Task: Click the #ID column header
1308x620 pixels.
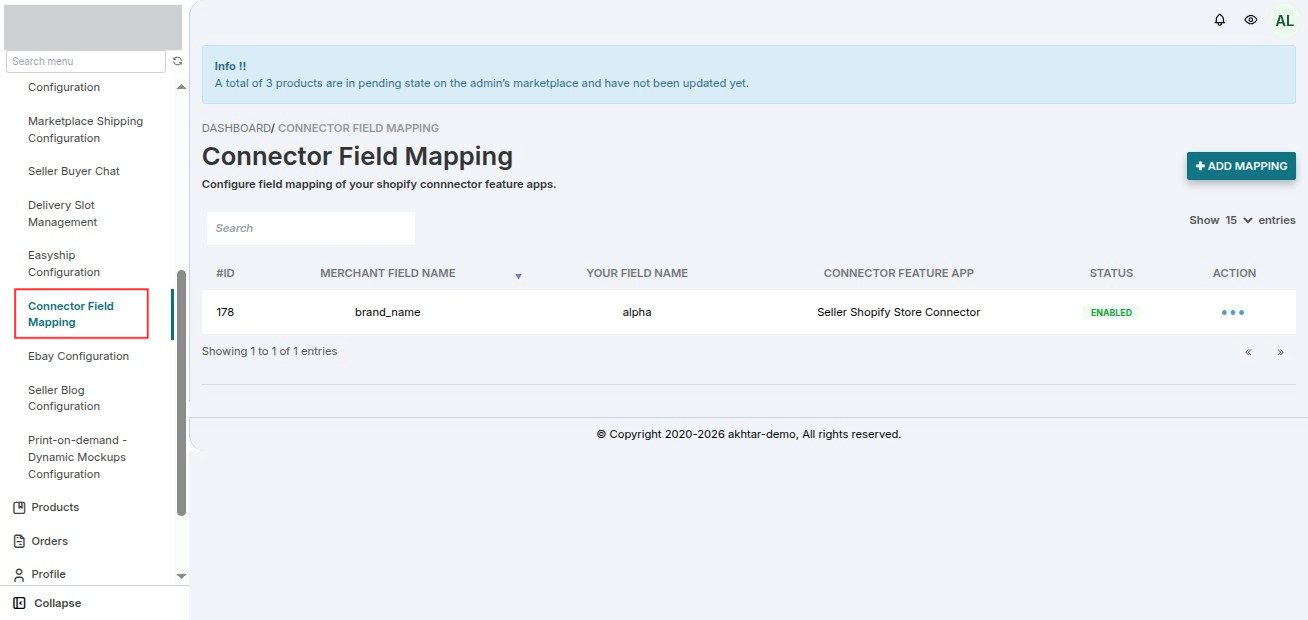Action: [x=225, y=273]
